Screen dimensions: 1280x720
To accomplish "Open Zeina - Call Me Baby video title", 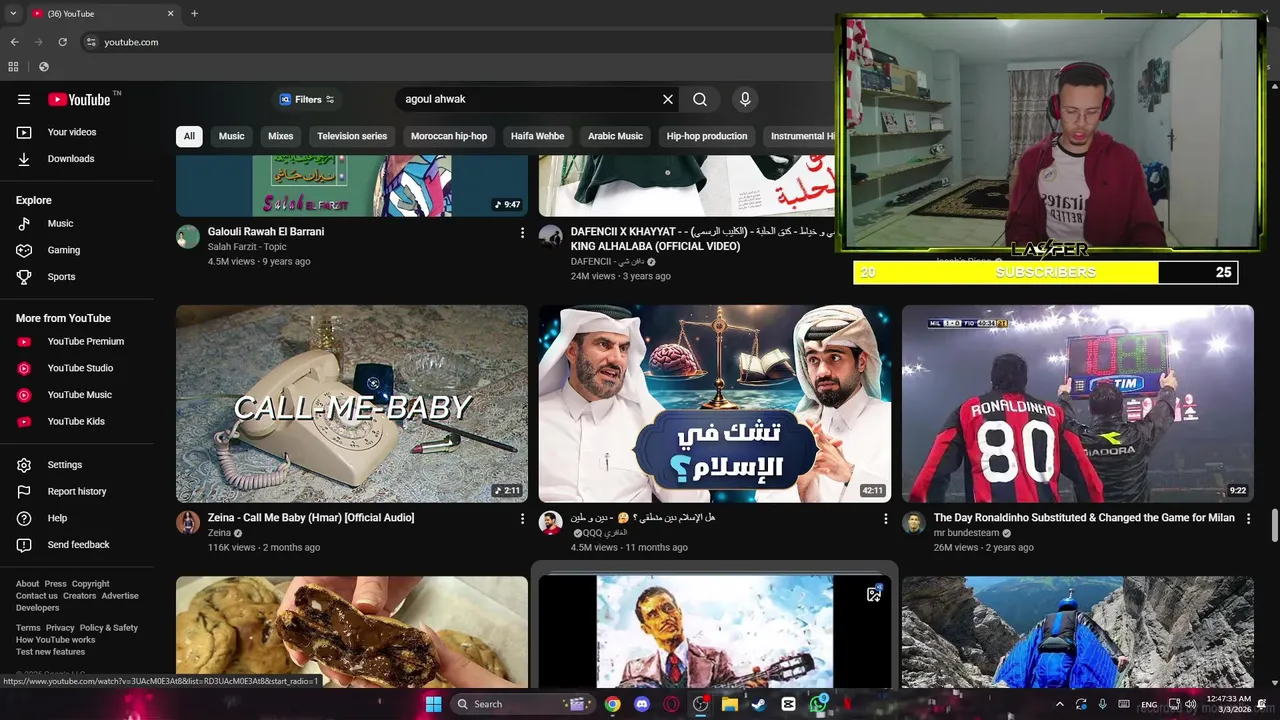I will pos(311,518).
